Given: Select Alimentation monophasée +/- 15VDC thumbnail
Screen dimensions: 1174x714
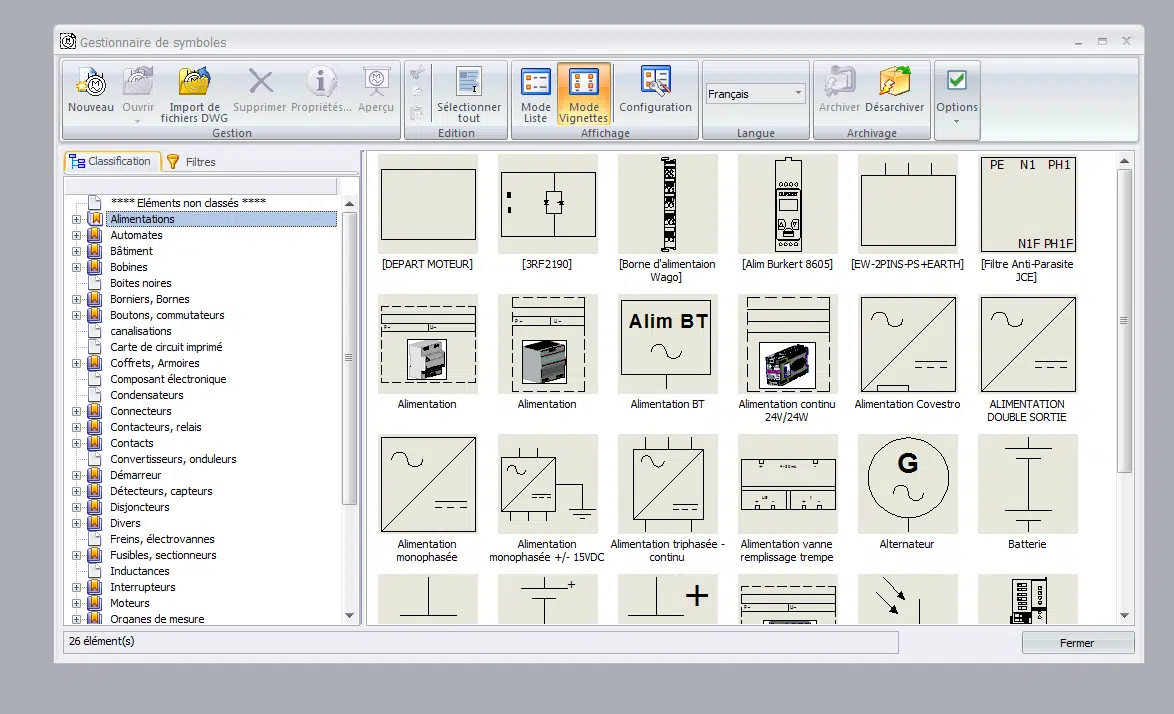Looking at the screenshot, I should coord(547,484).
